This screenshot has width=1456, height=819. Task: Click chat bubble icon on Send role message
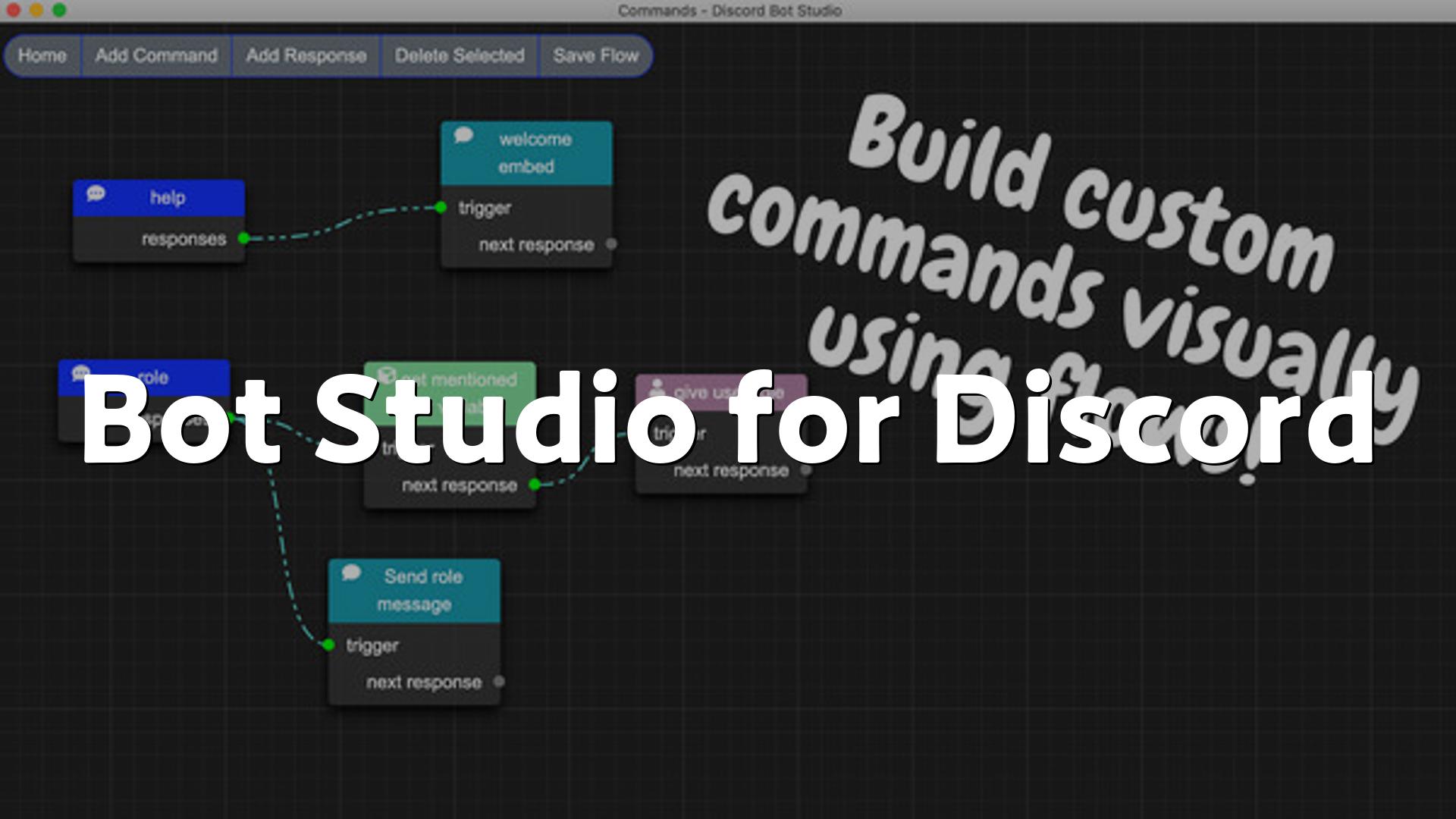(351, 573)
